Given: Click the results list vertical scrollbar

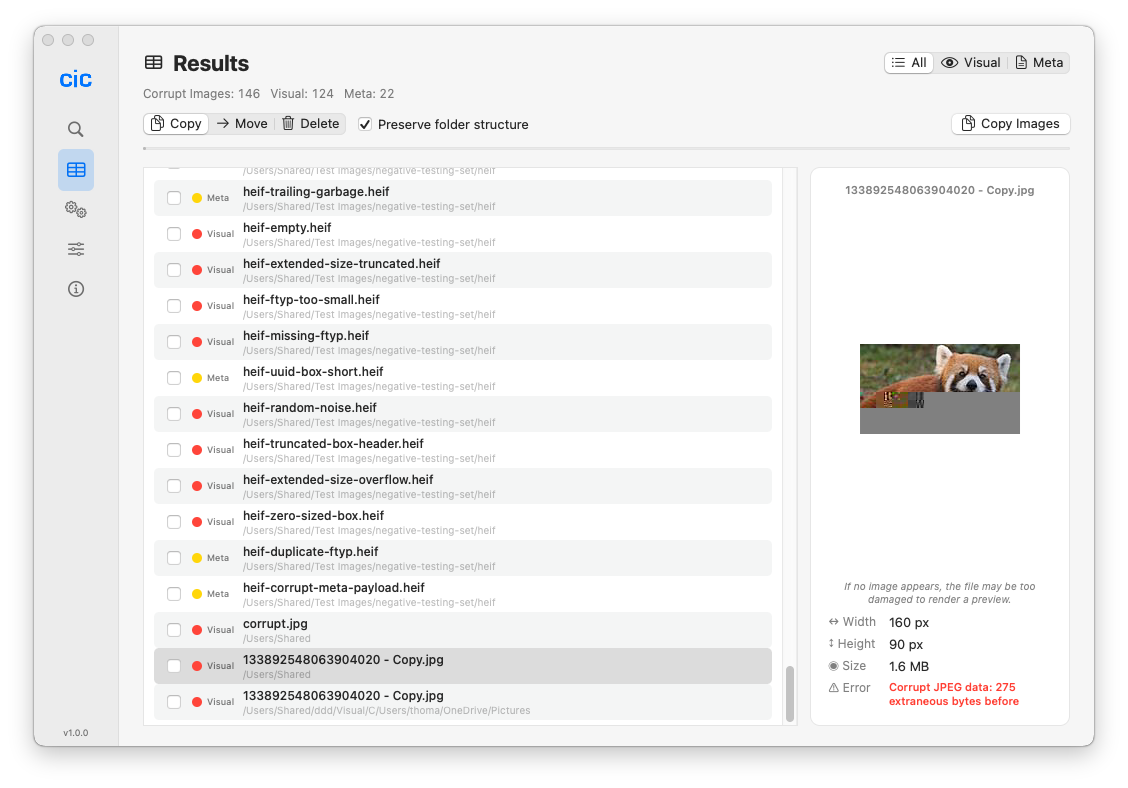Looking at the screenshot, I should [x=789, y=693].
